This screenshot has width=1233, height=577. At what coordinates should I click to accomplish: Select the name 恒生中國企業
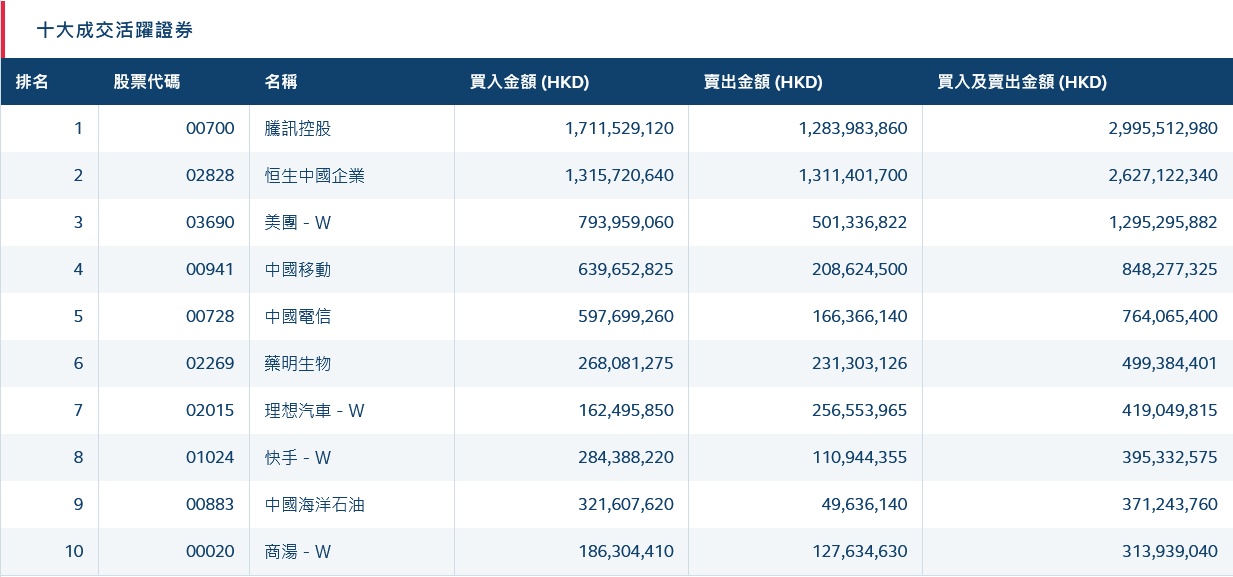click(x=315, y=175)
